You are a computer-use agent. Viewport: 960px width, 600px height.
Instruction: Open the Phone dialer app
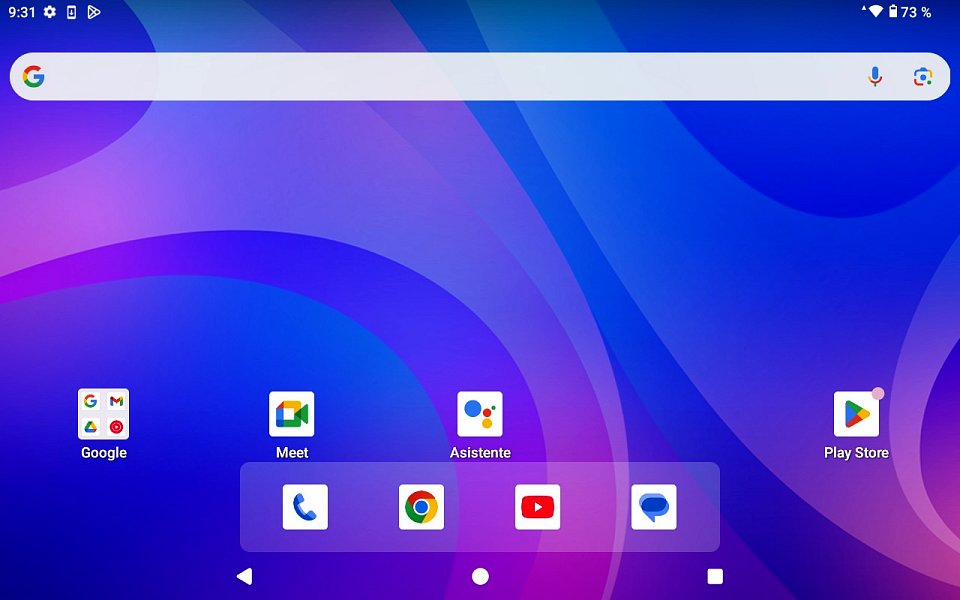305,507
